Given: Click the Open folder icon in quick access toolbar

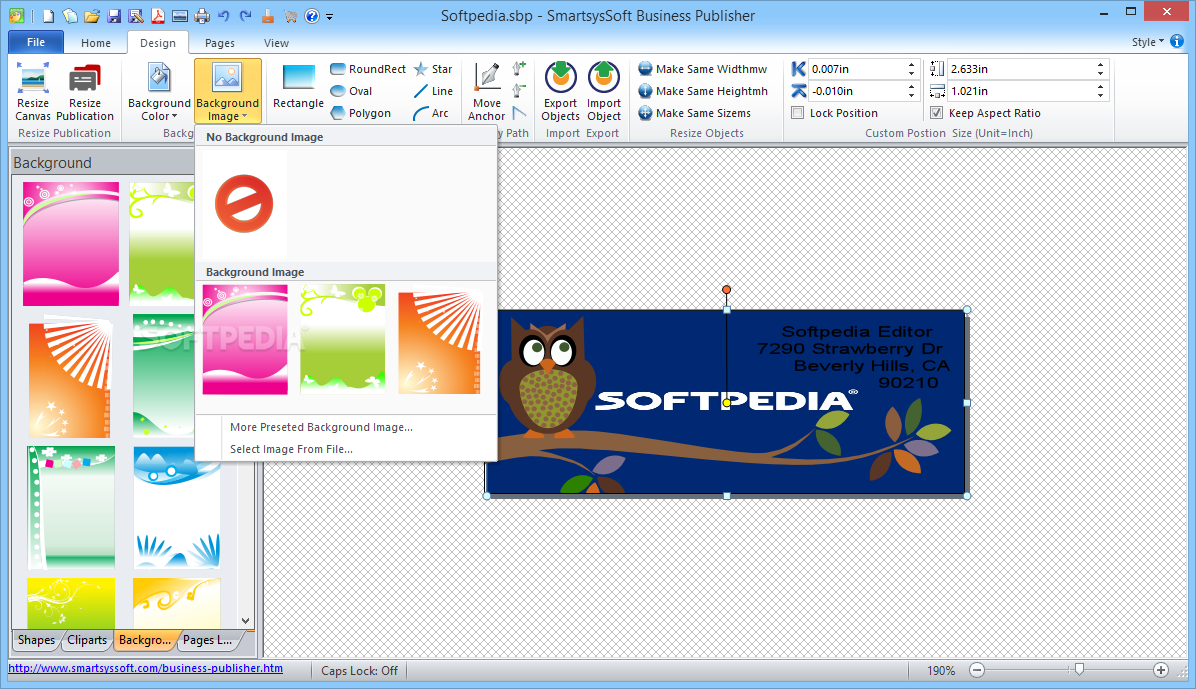Looking at the screenshot, I should click(92, 15).
